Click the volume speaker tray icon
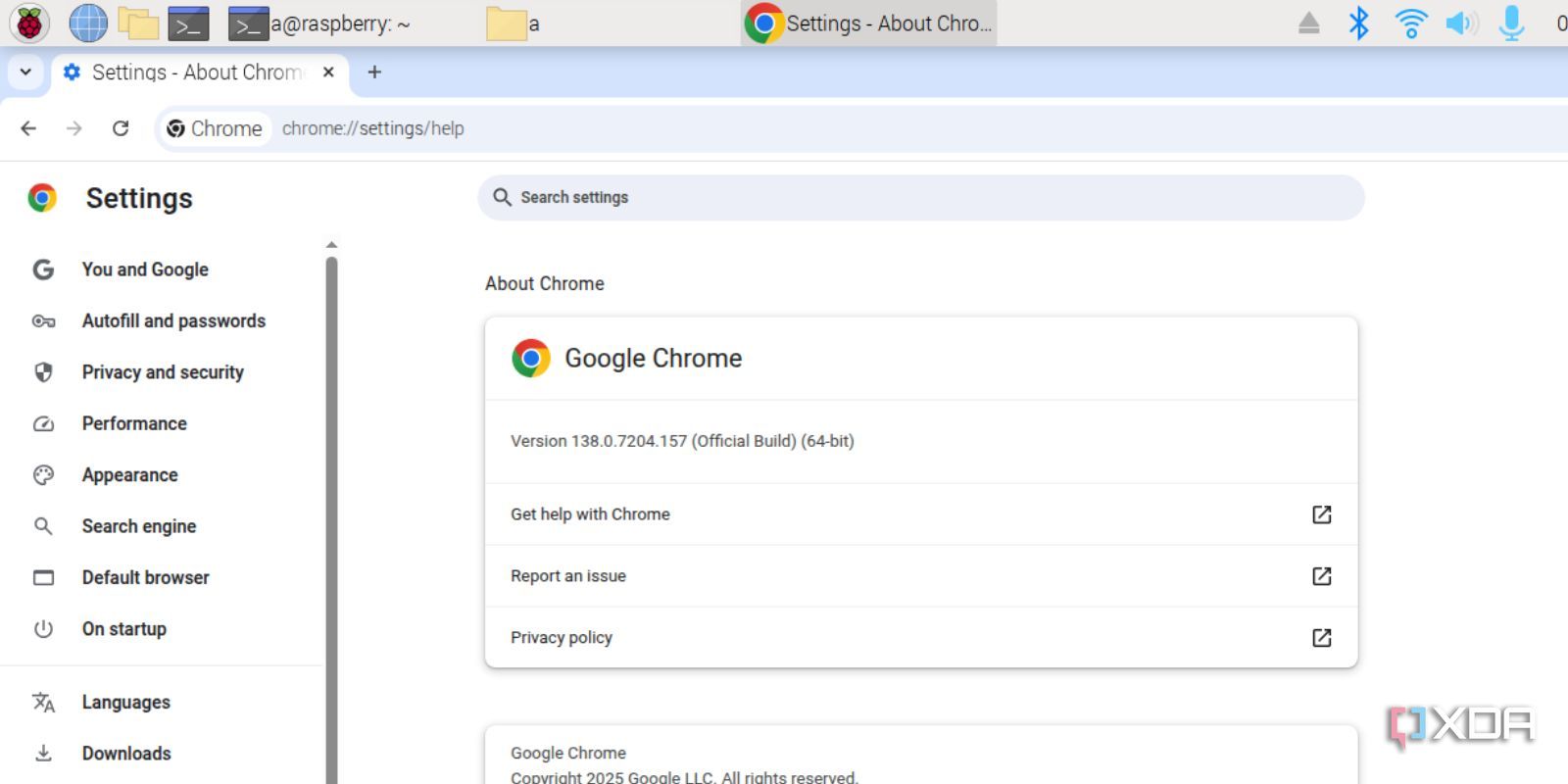Image resolution: width=1568 pixels, height=784 pixels. pos(1461,23)
